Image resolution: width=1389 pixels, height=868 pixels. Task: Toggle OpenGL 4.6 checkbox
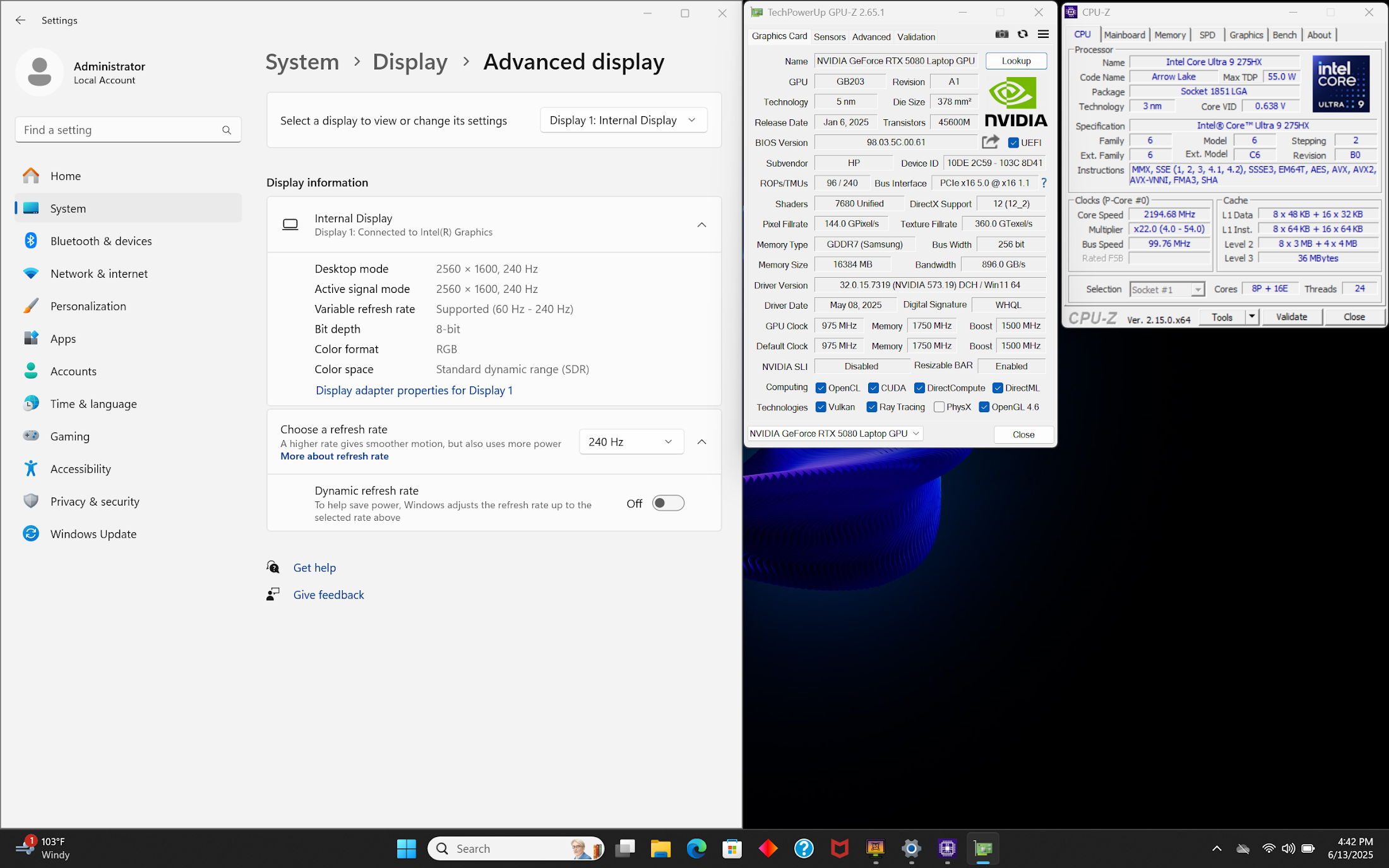click(x=984, y=407)
